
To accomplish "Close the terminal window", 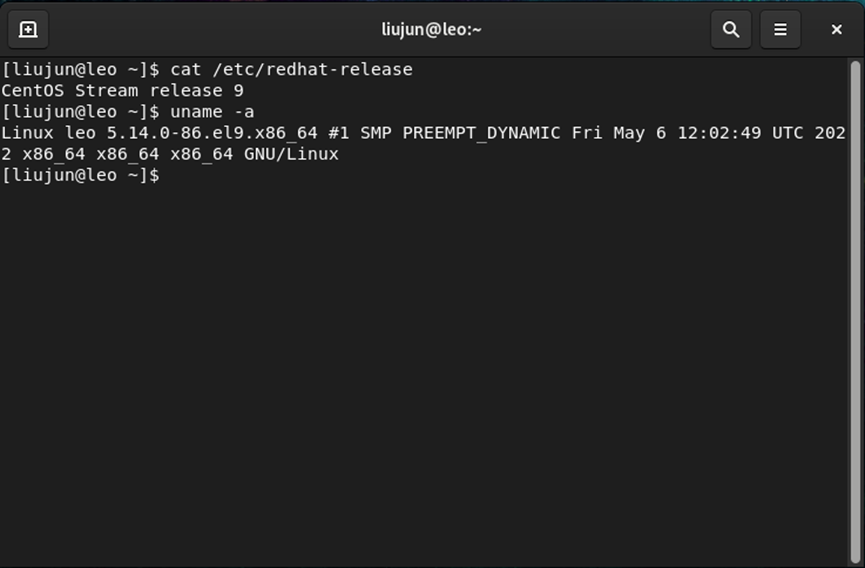I will tap(837, 29).
